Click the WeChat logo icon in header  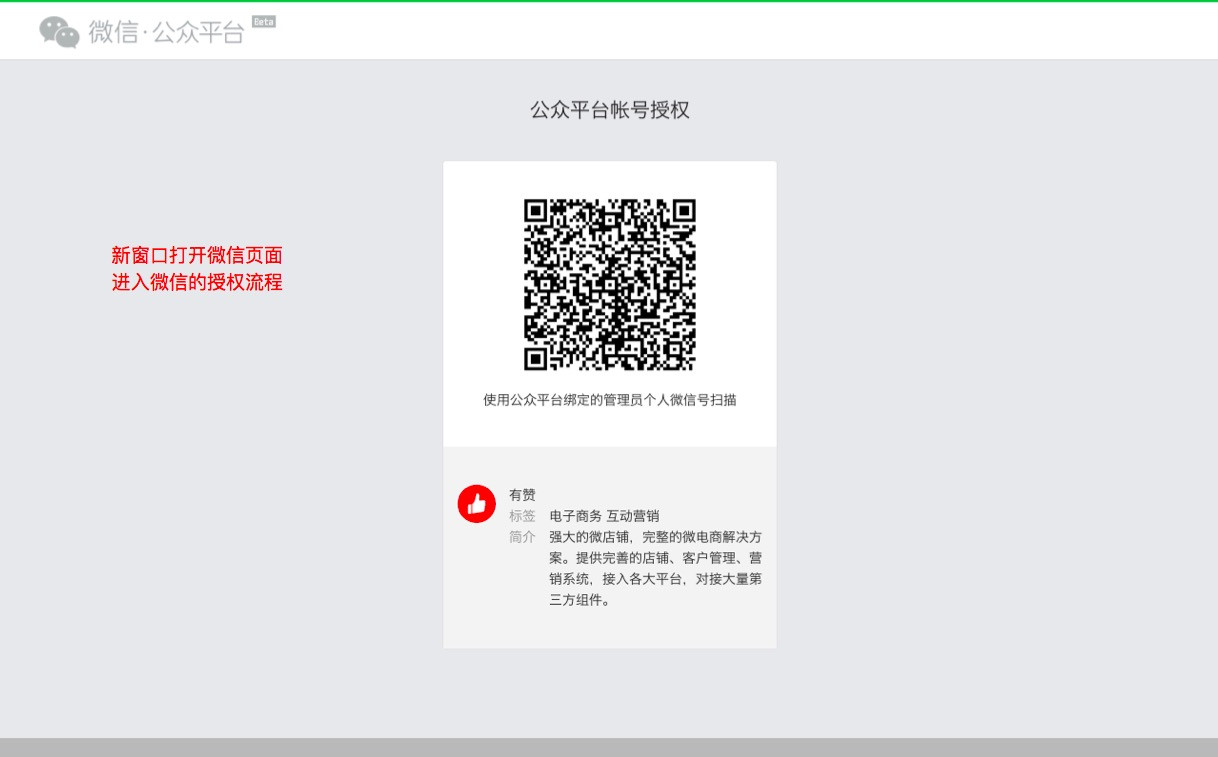tap(59, 32)
